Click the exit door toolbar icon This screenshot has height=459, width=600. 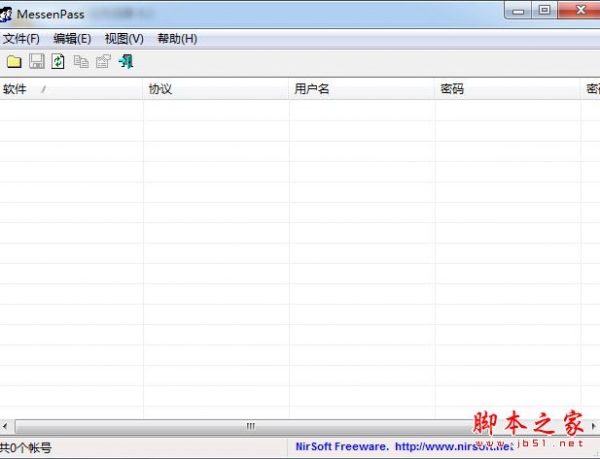pos(126,62)
